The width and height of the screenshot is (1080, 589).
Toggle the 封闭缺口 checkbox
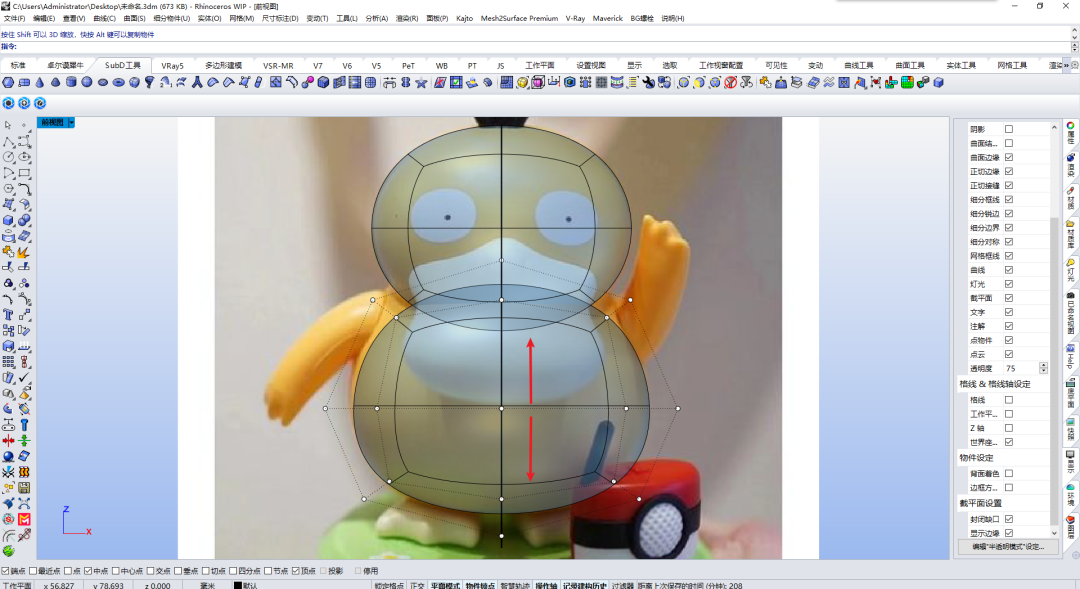(x=1009, y=519)
